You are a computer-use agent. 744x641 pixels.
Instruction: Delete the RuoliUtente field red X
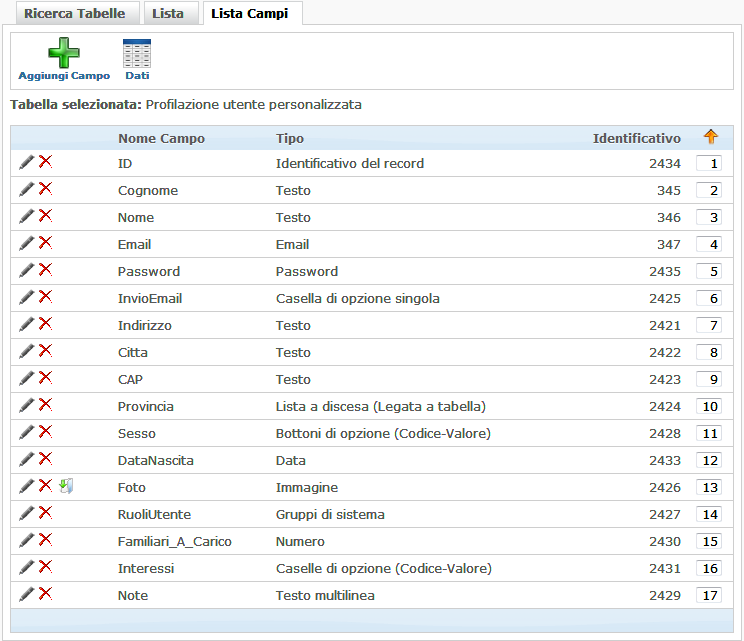coord(46,513)
